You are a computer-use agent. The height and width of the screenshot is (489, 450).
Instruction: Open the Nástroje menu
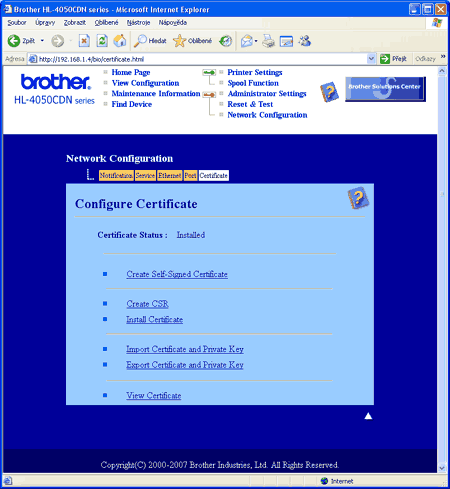pos(138,23)
